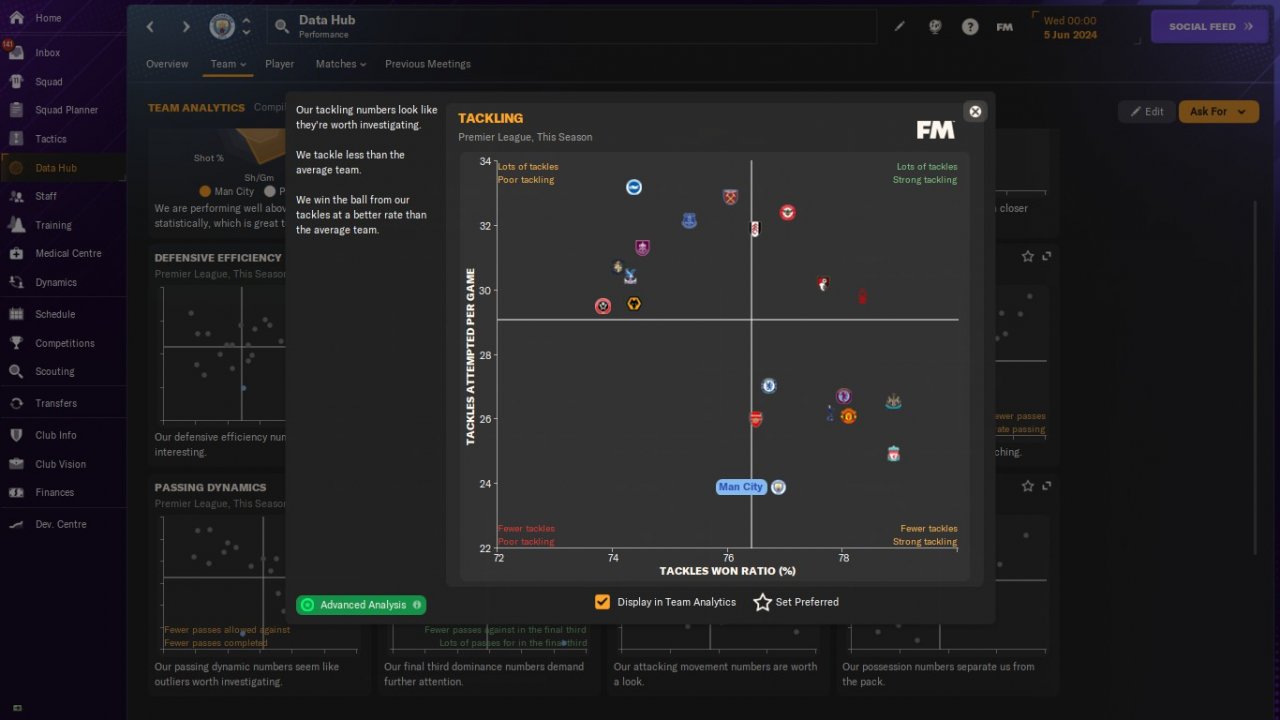The width and height of the screenshot is (1280, 720).
Task: Select the Wolves badge data point
Action: pos(634,303)
